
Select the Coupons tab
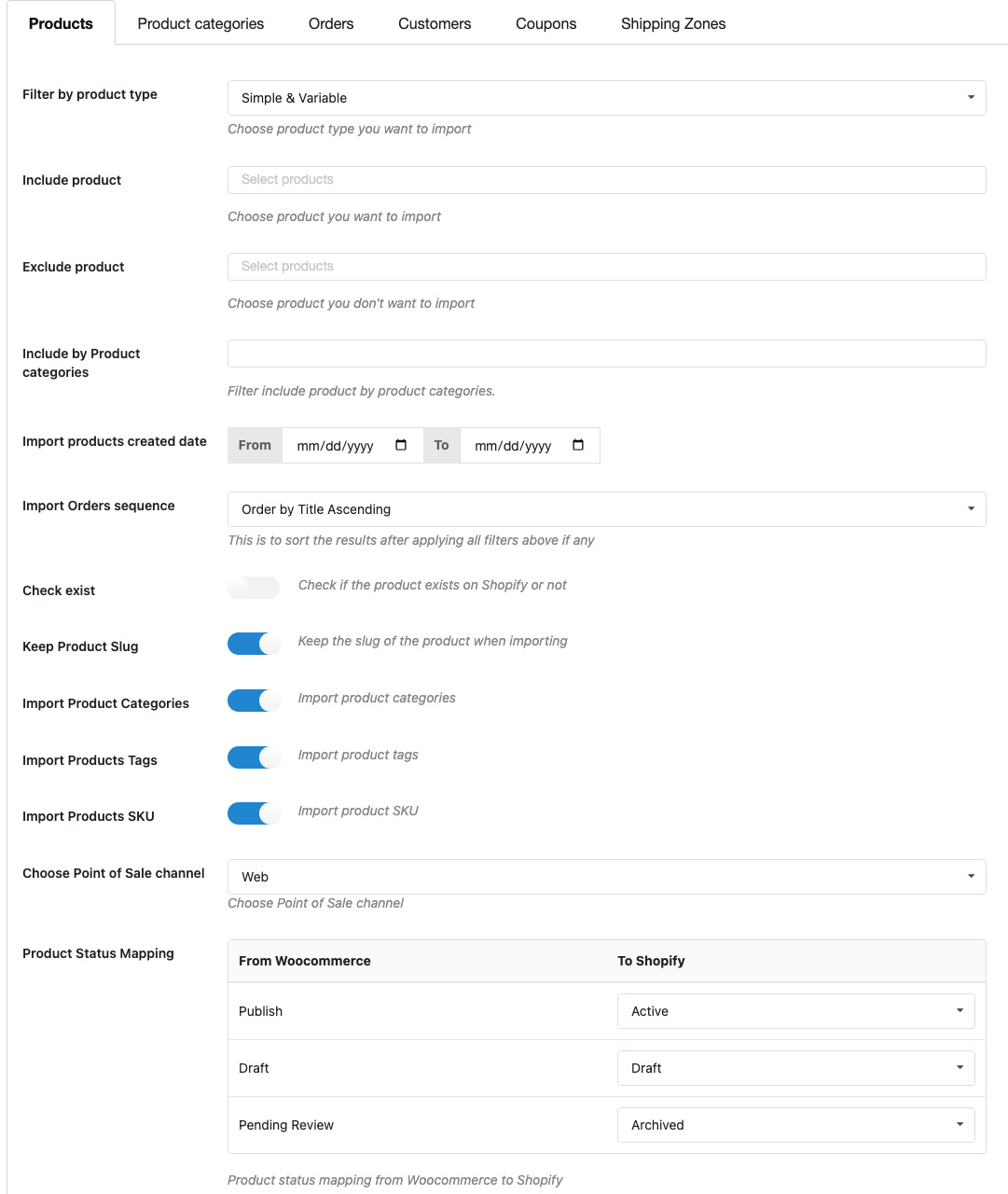point(545,23)
